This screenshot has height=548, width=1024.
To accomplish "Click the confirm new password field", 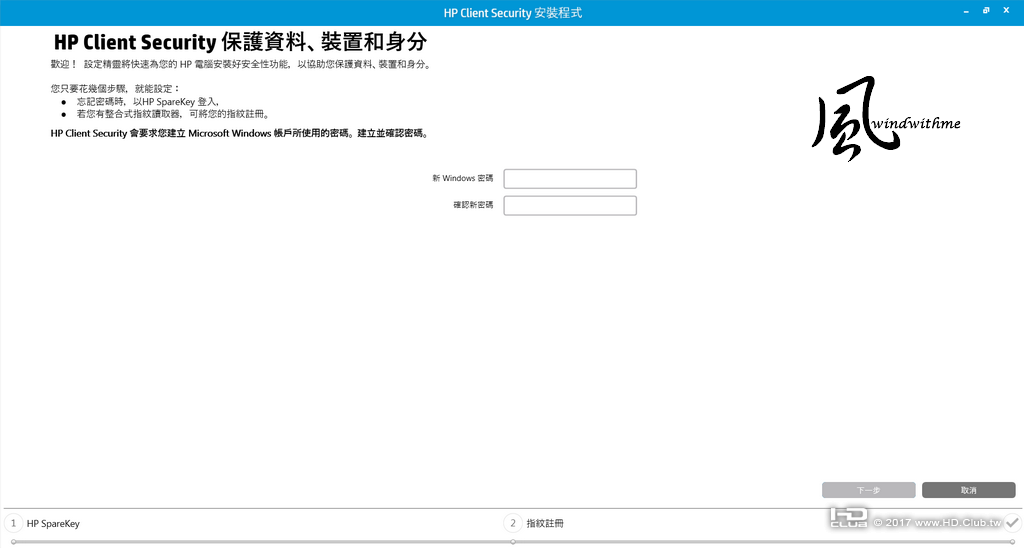I will click(570, 206).
